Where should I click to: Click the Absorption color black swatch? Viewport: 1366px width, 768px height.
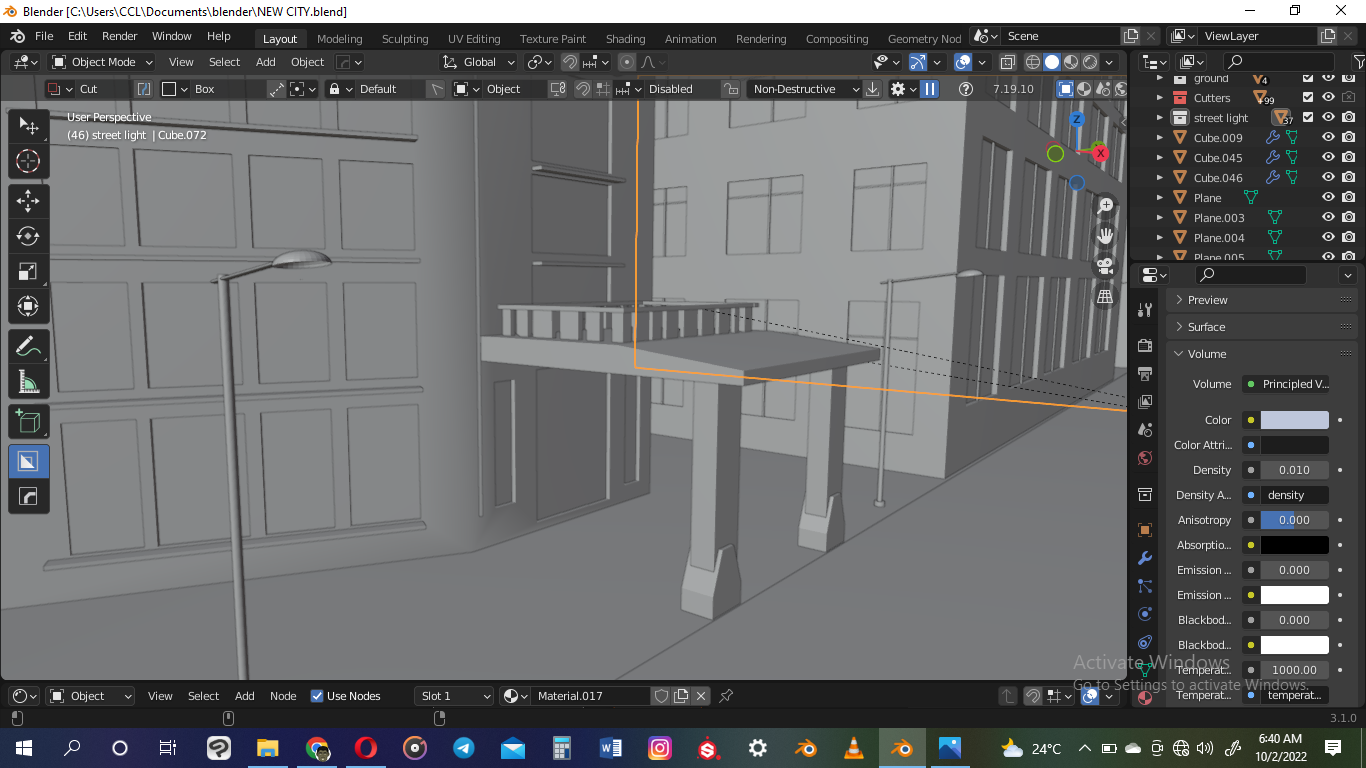tap(1294, 545)
